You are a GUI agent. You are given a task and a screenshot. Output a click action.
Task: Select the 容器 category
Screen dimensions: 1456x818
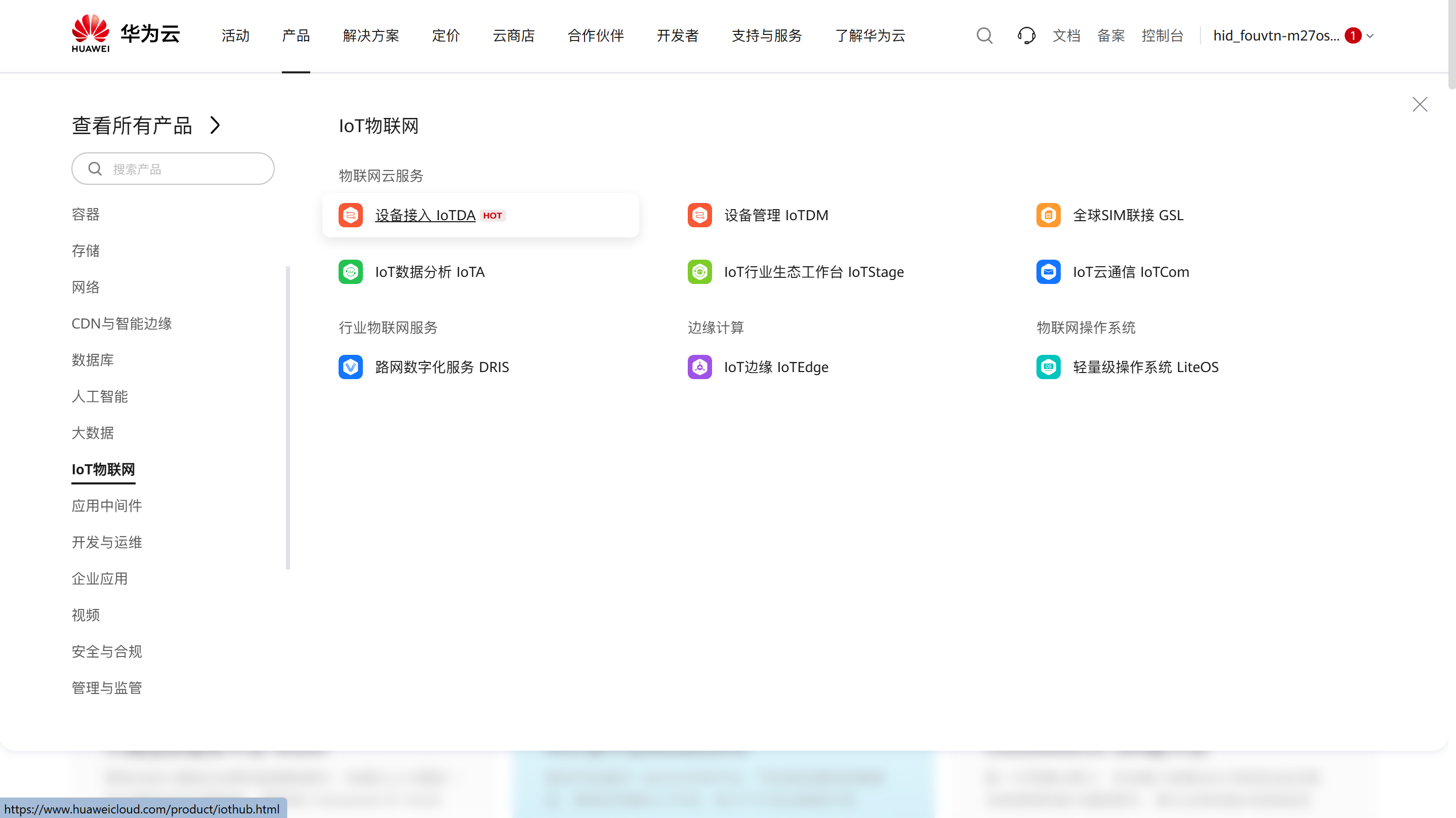coord(86,214)
